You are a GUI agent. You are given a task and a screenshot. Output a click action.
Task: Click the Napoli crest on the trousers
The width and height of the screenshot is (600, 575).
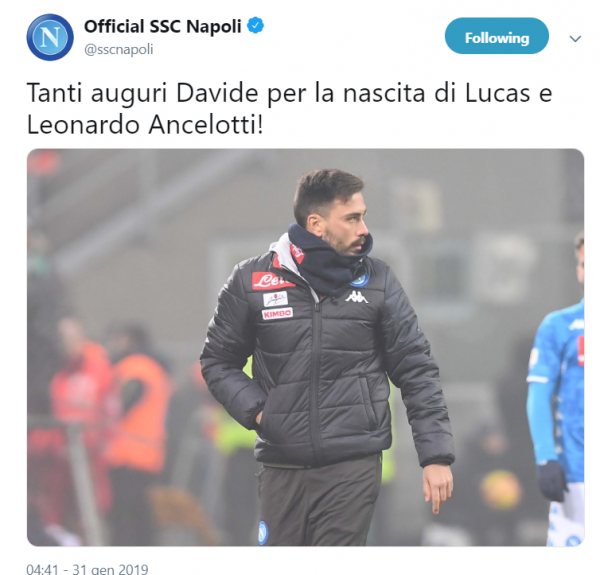263,533
